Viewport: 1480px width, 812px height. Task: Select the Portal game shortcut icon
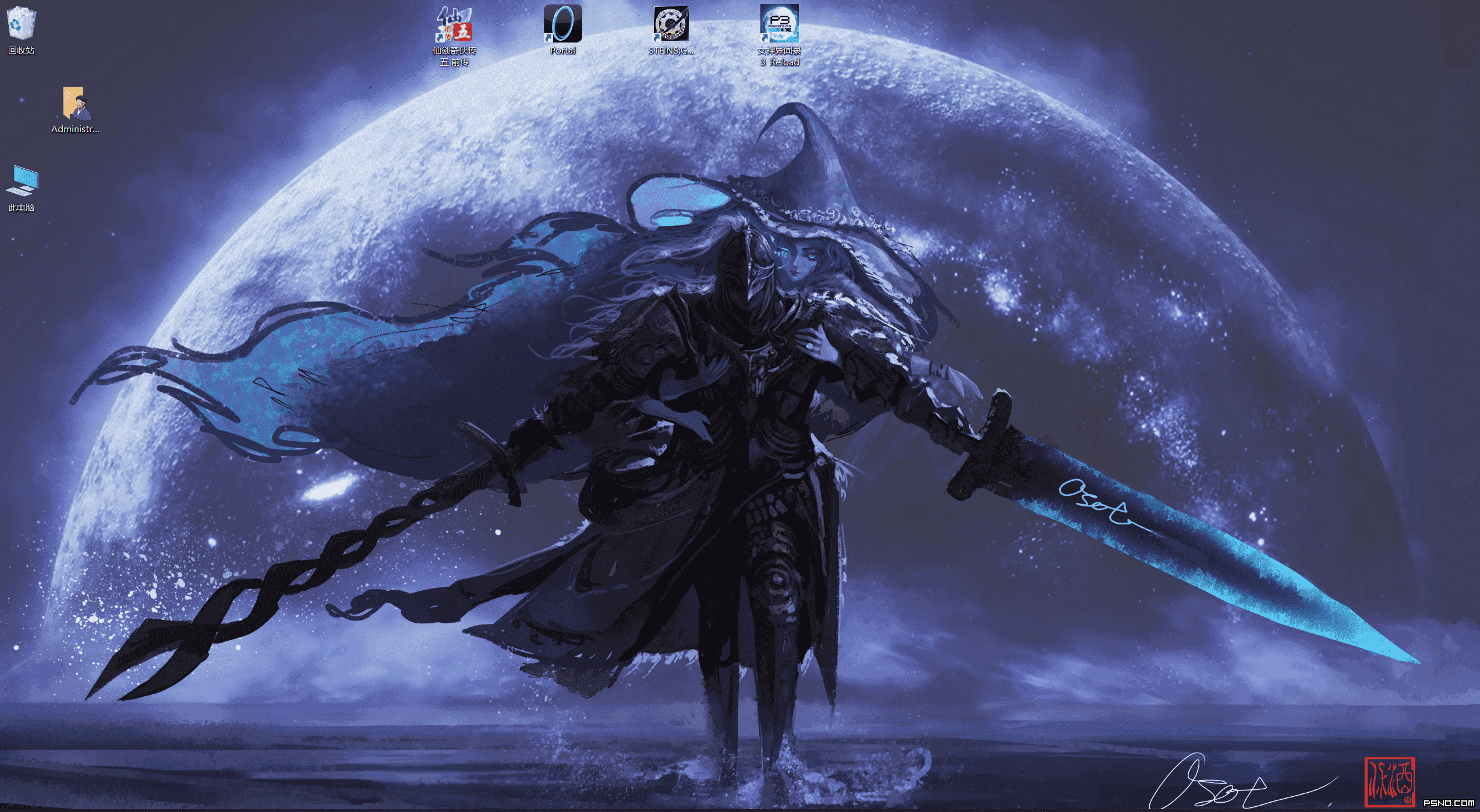tap(562, 23)
